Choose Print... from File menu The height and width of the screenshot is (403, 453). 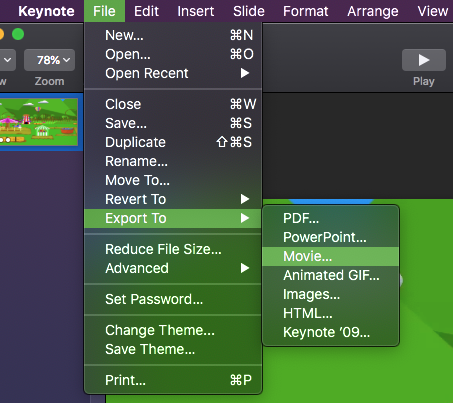tap(173, 380)
